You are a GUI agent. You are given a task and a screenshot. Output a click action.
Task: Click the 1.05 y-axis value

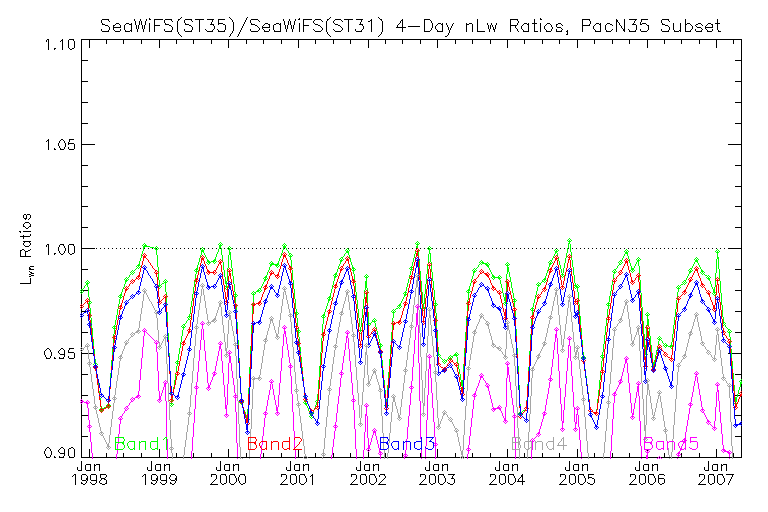click(60, 145)
